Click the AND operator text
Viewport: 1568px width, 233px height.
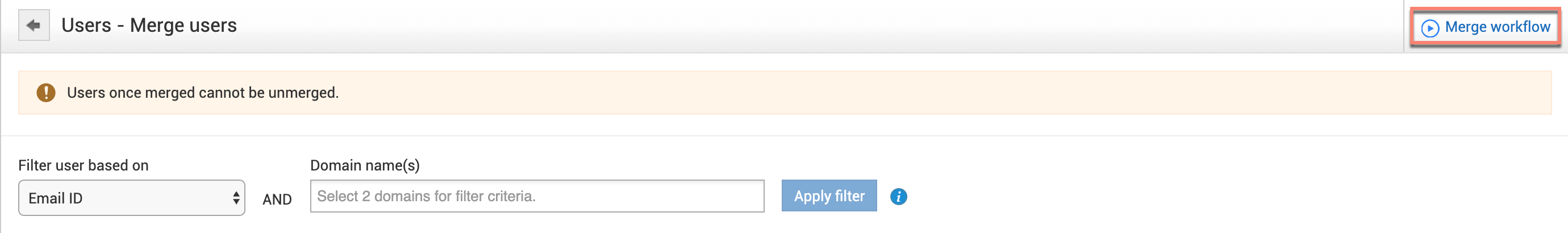277,199
